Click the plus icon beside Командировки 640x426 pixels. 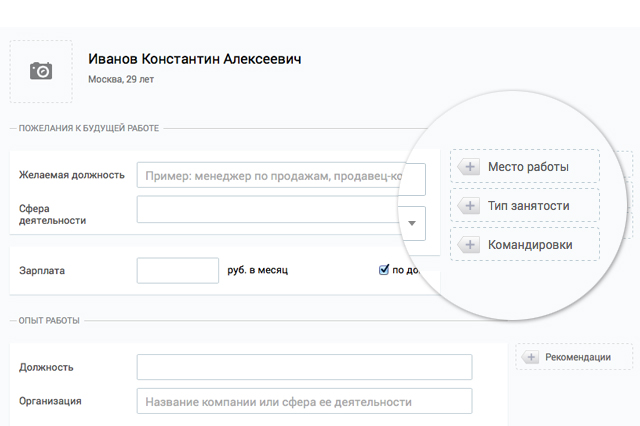click(468, 244)
